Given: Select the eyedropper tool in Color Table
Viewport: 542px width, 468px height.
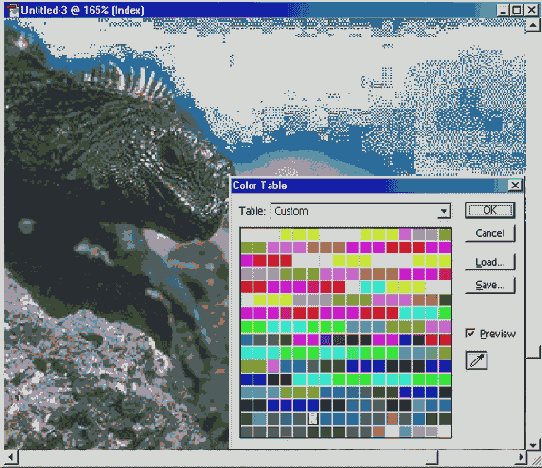Looking at the screenshot, I should click(x=477, y=361).
